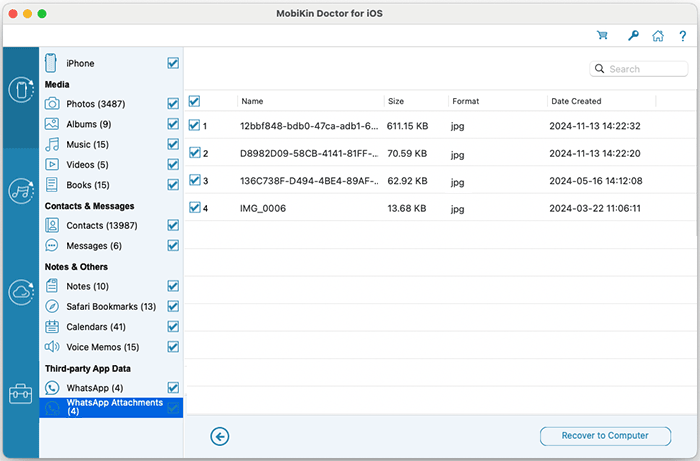Sort by the Date Created column header
Viewport: 700px width, 461px height.
(576, 101)
